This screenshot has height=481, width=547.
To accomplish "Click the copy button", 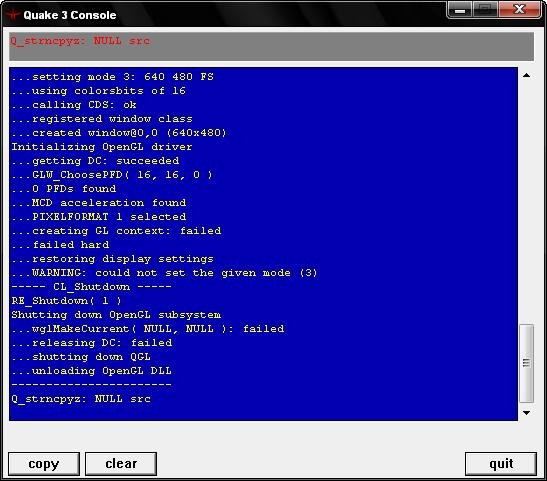I will [x=44, y=464].
